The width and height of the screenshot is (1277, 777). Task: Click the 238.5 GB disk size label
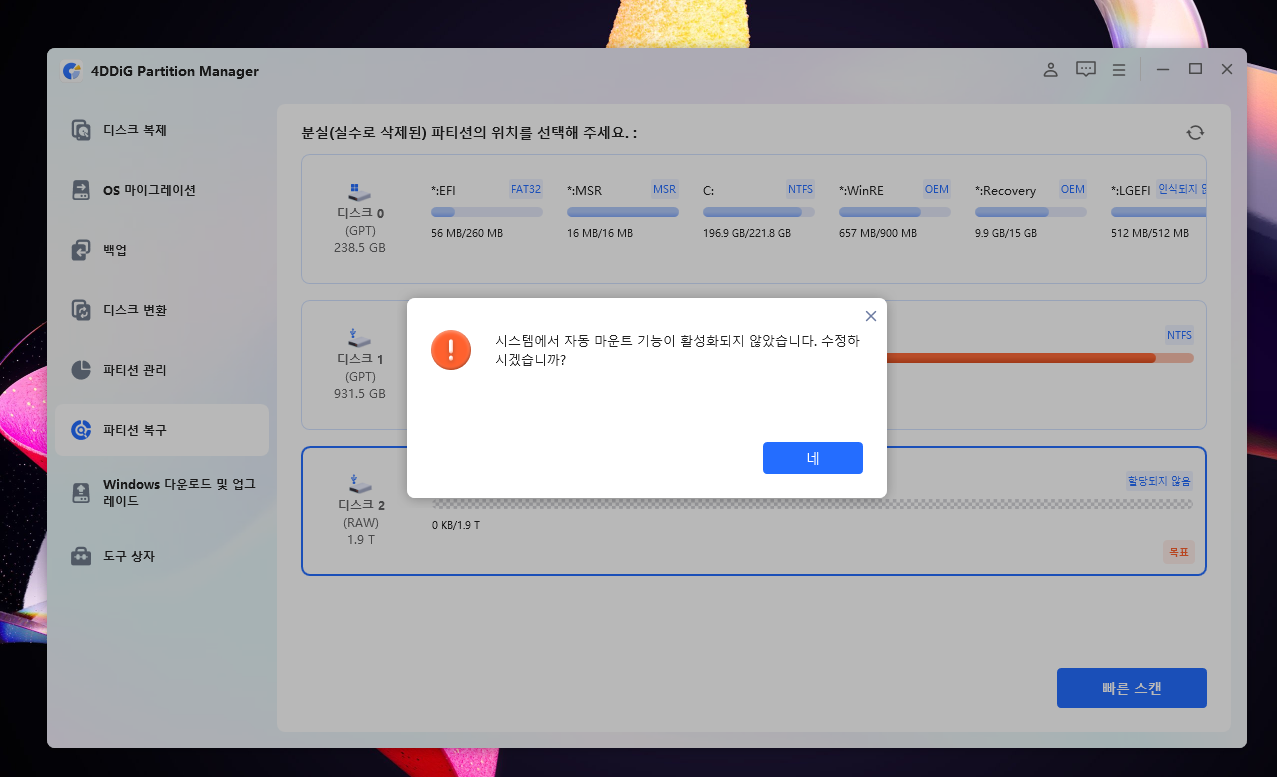click(360, 248)
